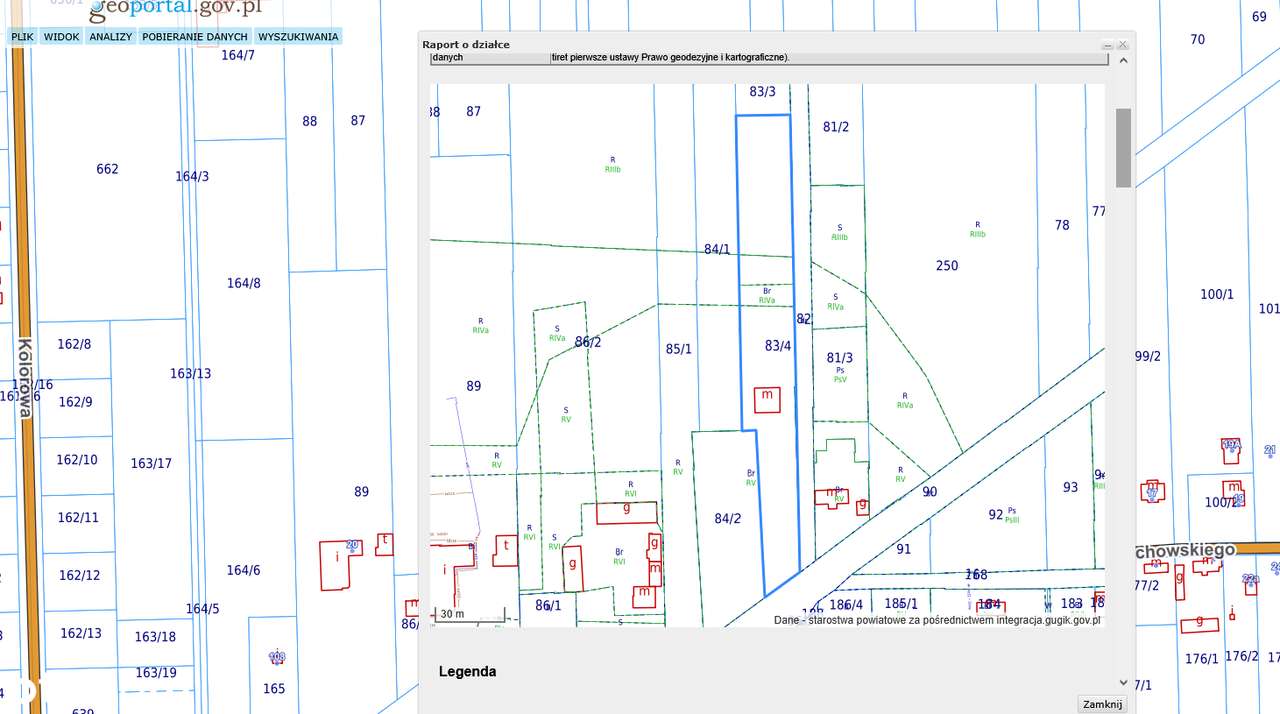Click parcel label 250 in the report
This screenshot has height=714, width=1280.
pos(947,266)
